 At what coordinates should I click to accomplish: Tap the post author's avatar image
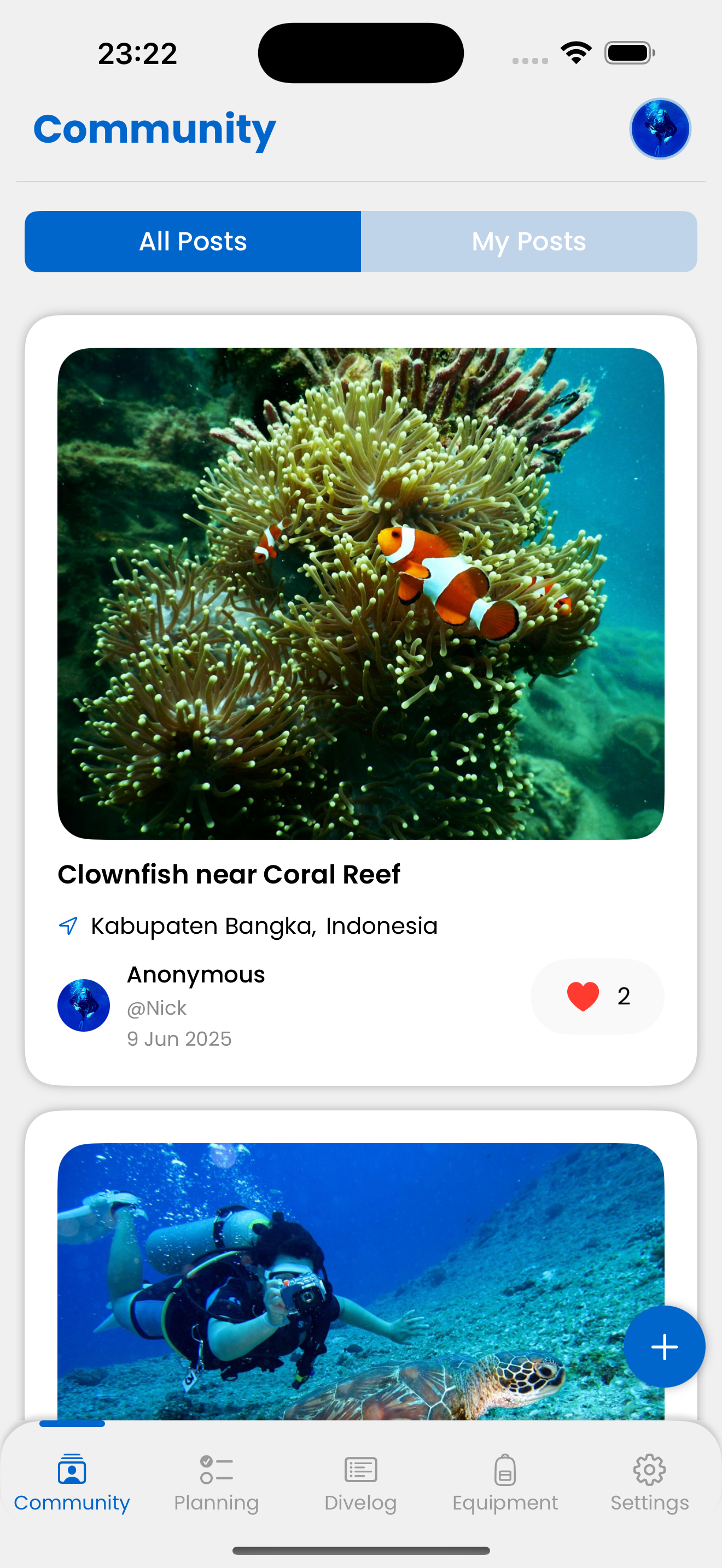(83, 1005)
